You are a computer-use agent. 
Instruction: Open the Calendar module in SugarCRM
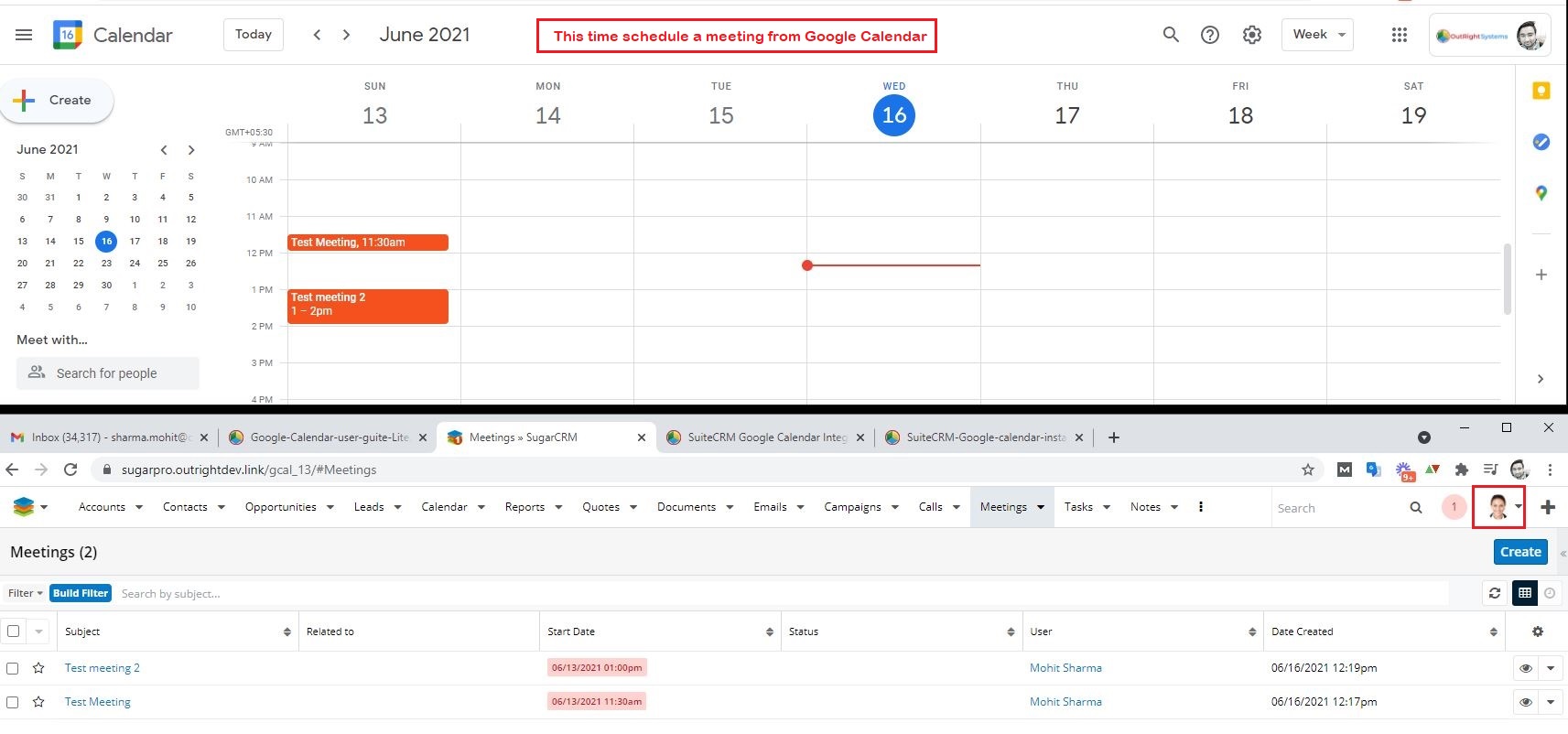(444, 507)
